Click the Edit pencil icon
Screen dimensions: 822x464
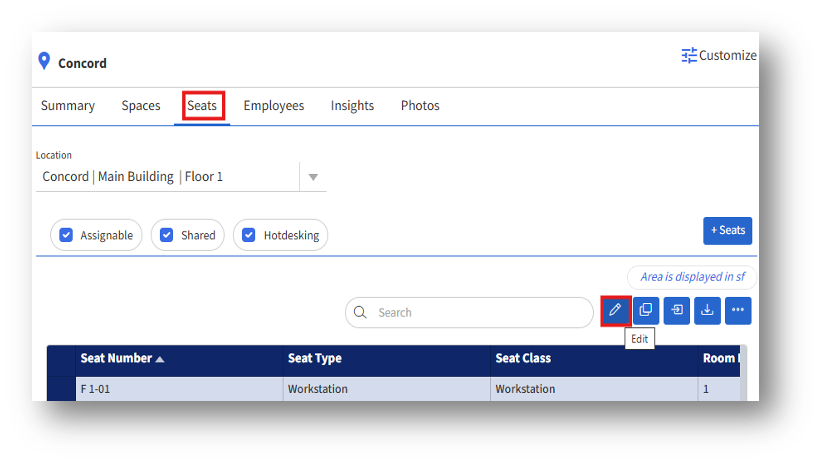point(615,311)
